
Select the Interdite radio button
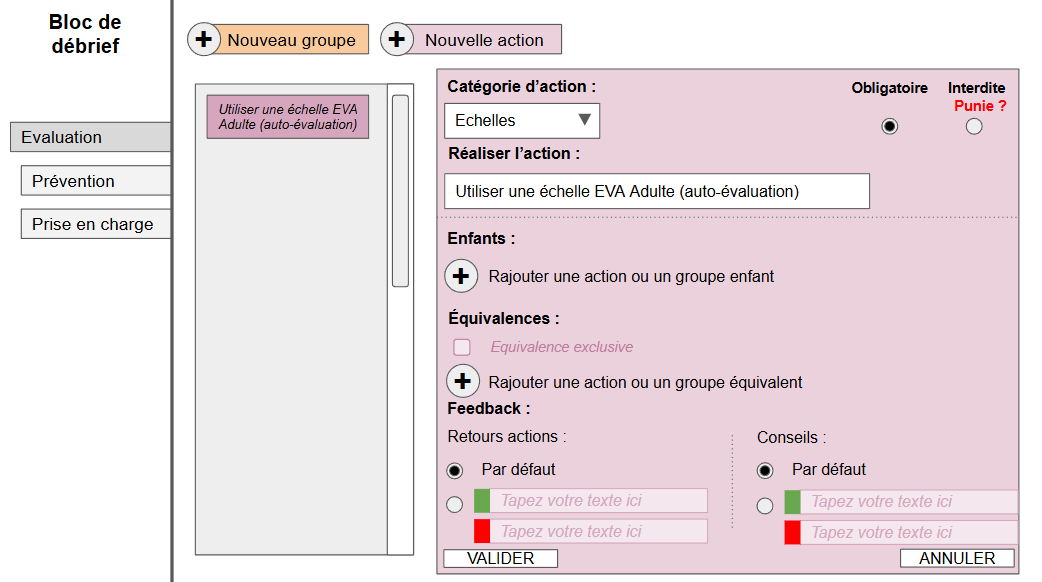tap(974, 126)
